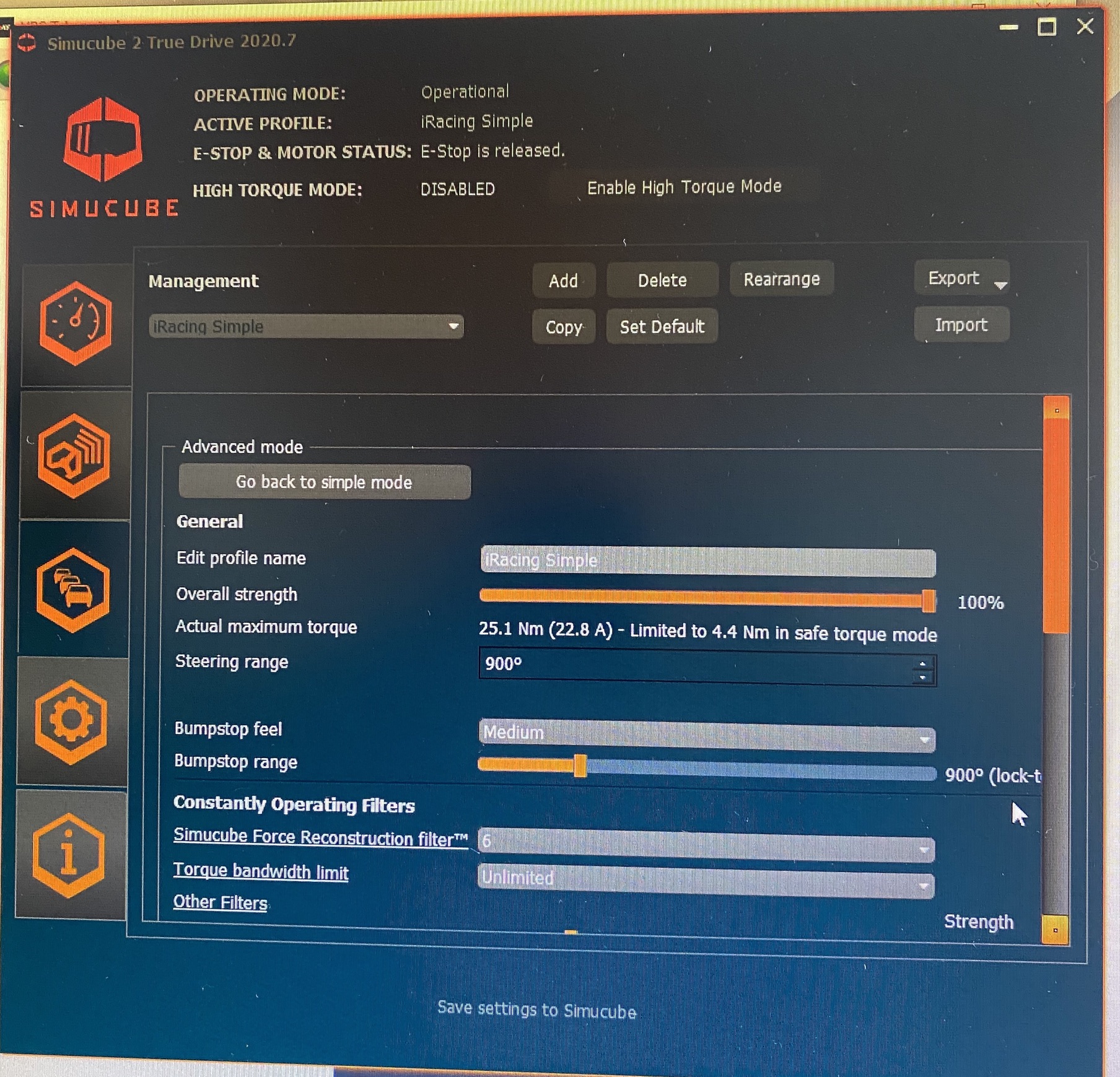Image resolution: width=1120 pixels, height=1077 pixels.
Task: Click the Simucube title bar app icon
Action: (27, 43)
